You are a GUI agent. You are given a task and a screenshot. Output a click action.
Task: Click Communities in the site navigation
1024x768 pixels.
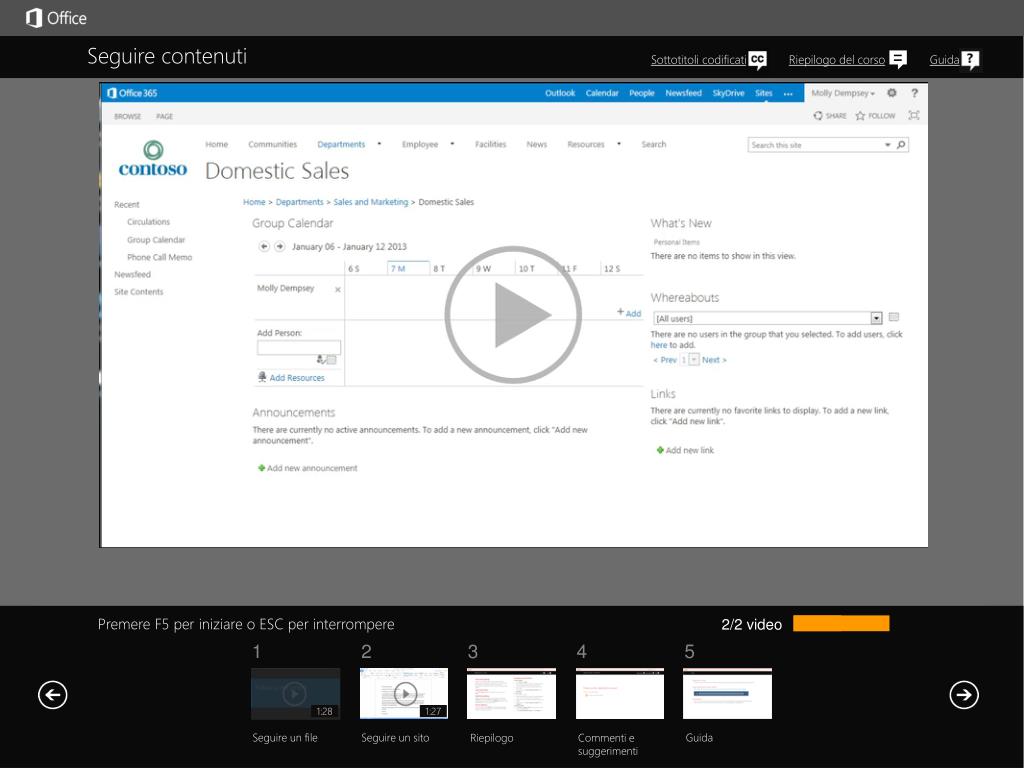point(272,144)
